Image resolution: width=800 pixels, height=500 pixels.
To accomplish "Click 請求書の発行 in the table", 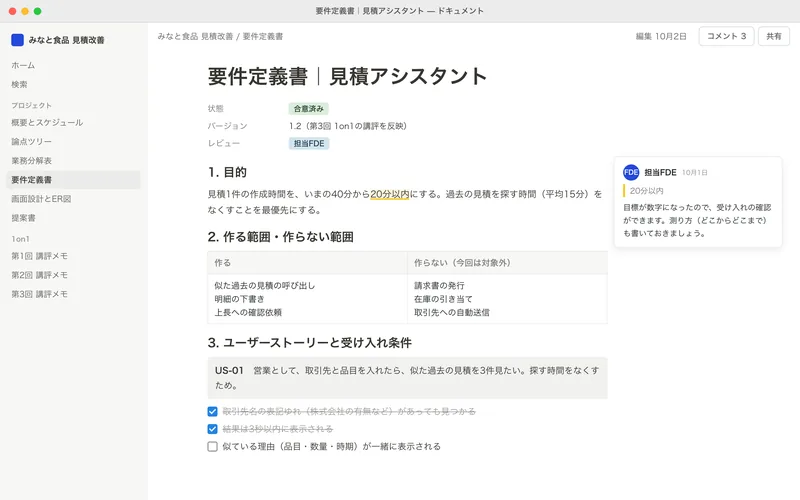I will tap(439, 286).
